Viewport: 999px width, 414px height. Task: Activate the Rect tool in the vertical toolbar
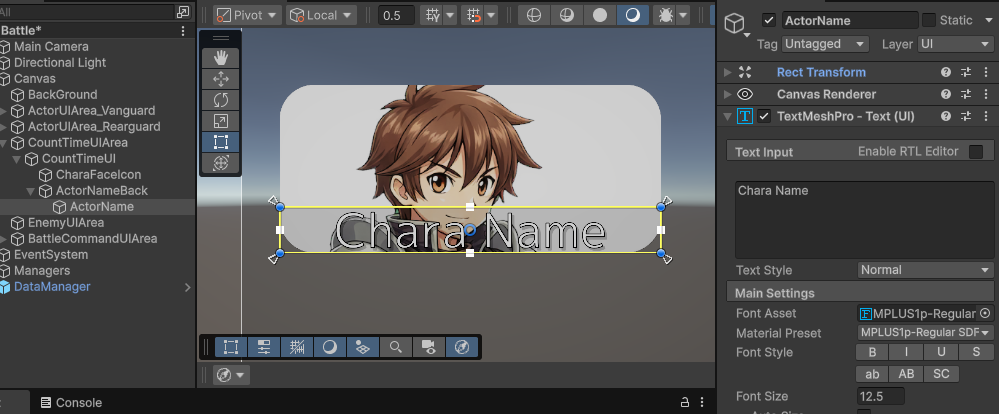(221, 141)
